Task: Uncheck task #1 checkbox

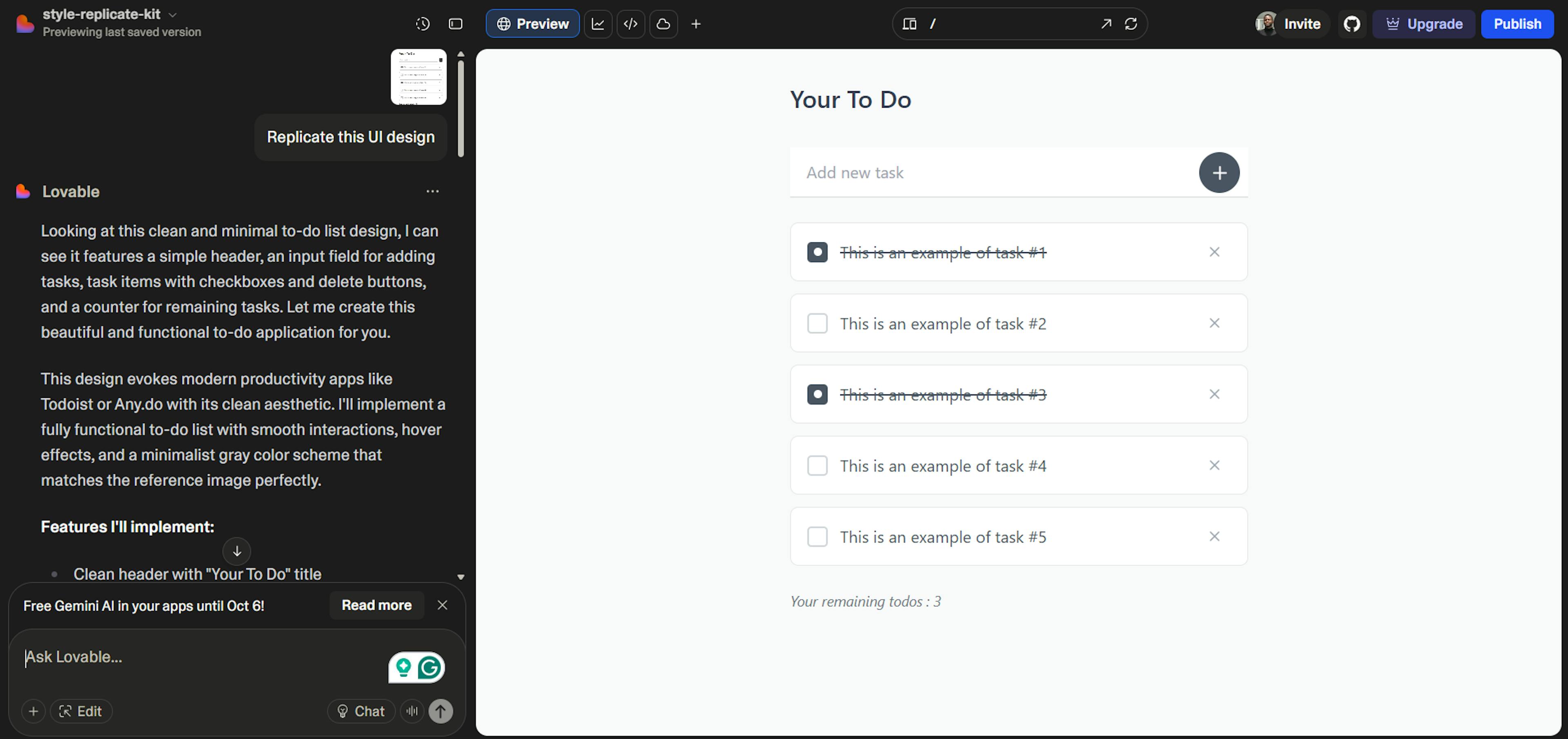Action: (817, 252)
